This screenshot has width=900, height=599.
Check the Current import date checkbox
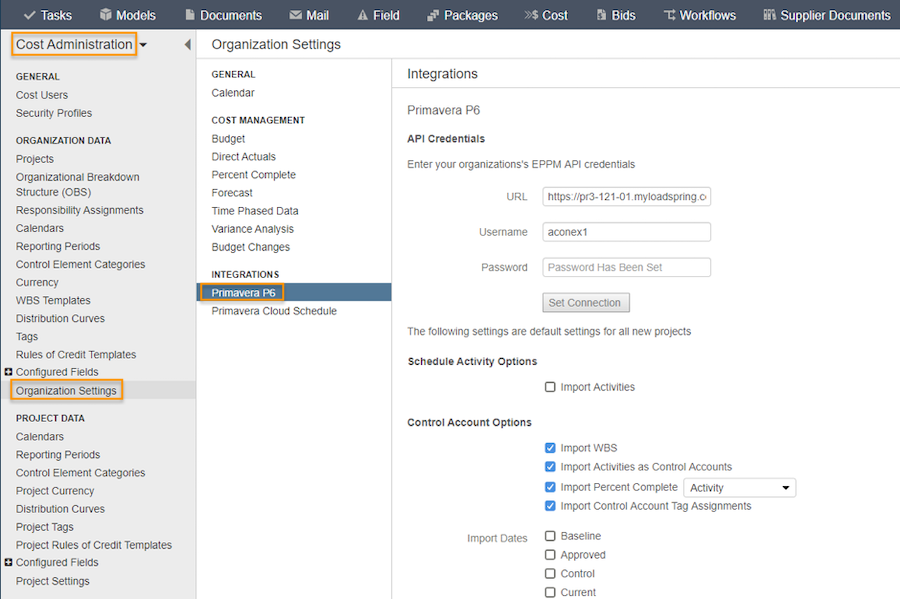(550, 592)
